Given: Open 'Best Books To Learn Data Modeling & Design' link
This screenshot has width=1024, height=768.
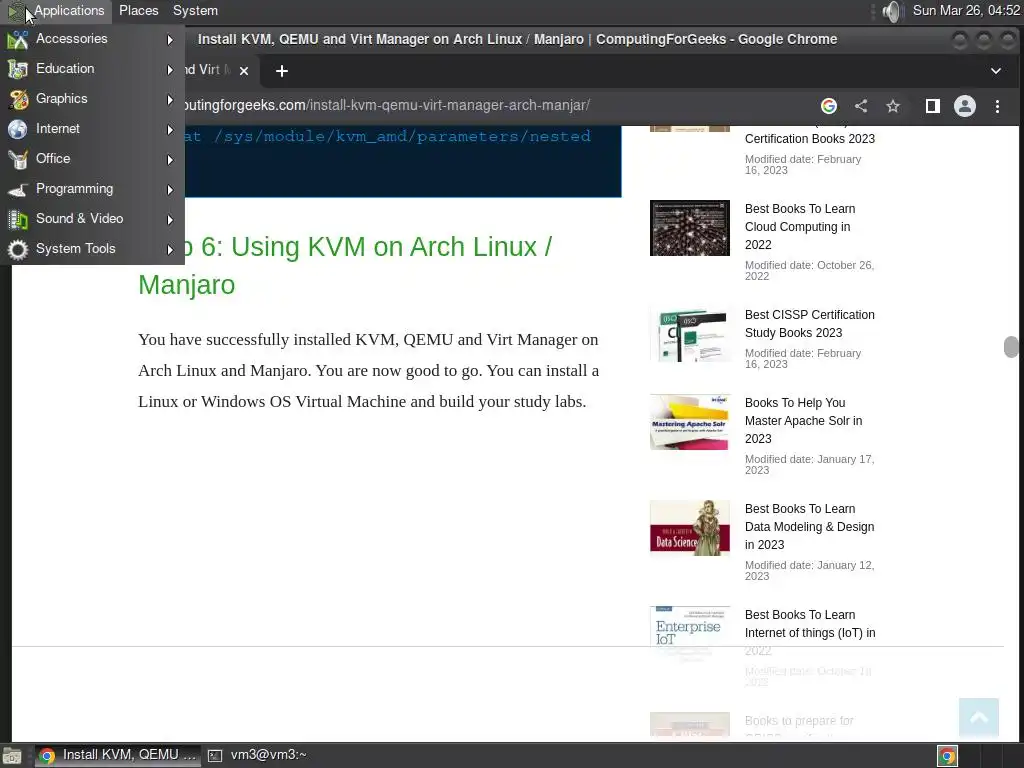Looking at the screenshot, I should point(809,526).
